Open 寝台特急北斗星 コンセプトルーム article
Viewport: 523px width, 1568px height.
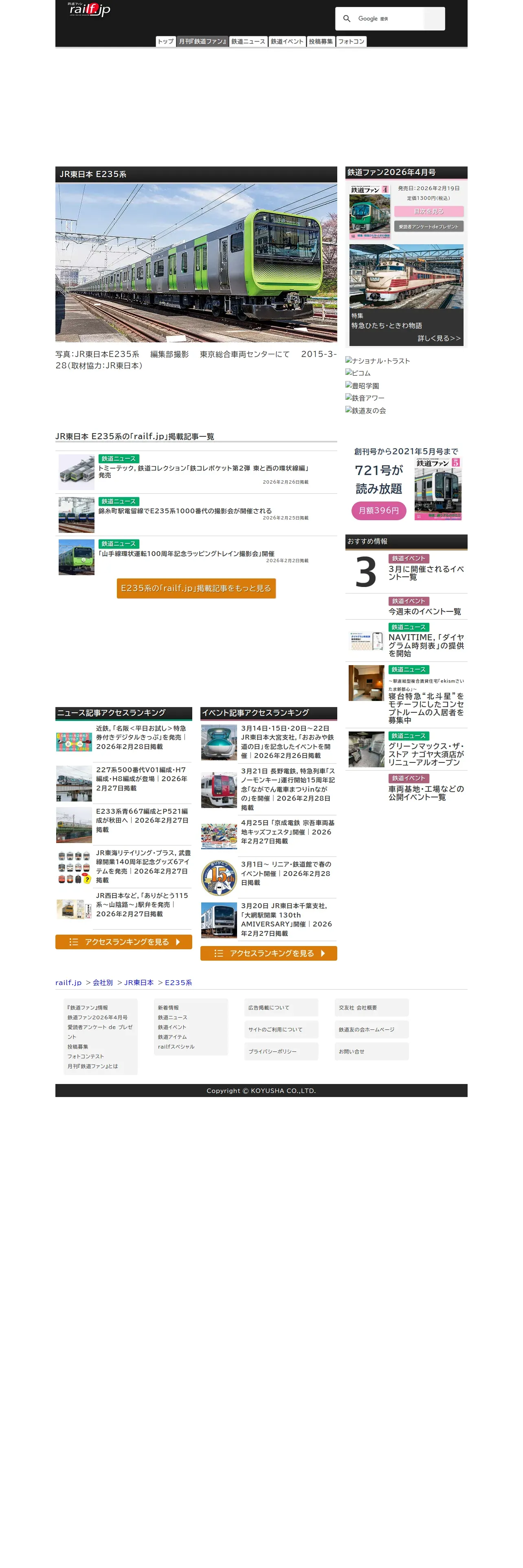(426, 708)
